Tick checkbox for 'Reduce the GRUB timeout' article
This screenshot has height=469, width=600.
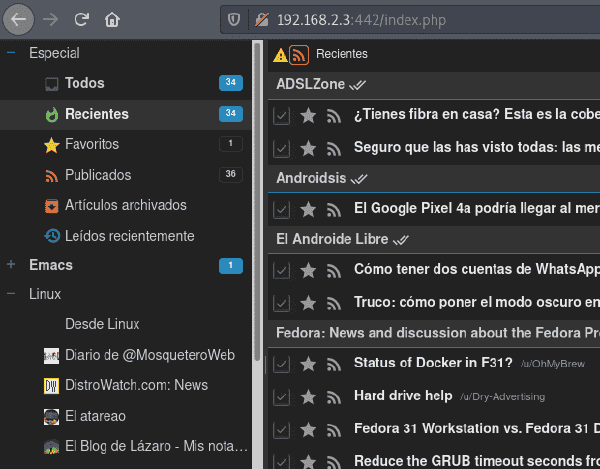pyautogui.click(x=281, y=461)
